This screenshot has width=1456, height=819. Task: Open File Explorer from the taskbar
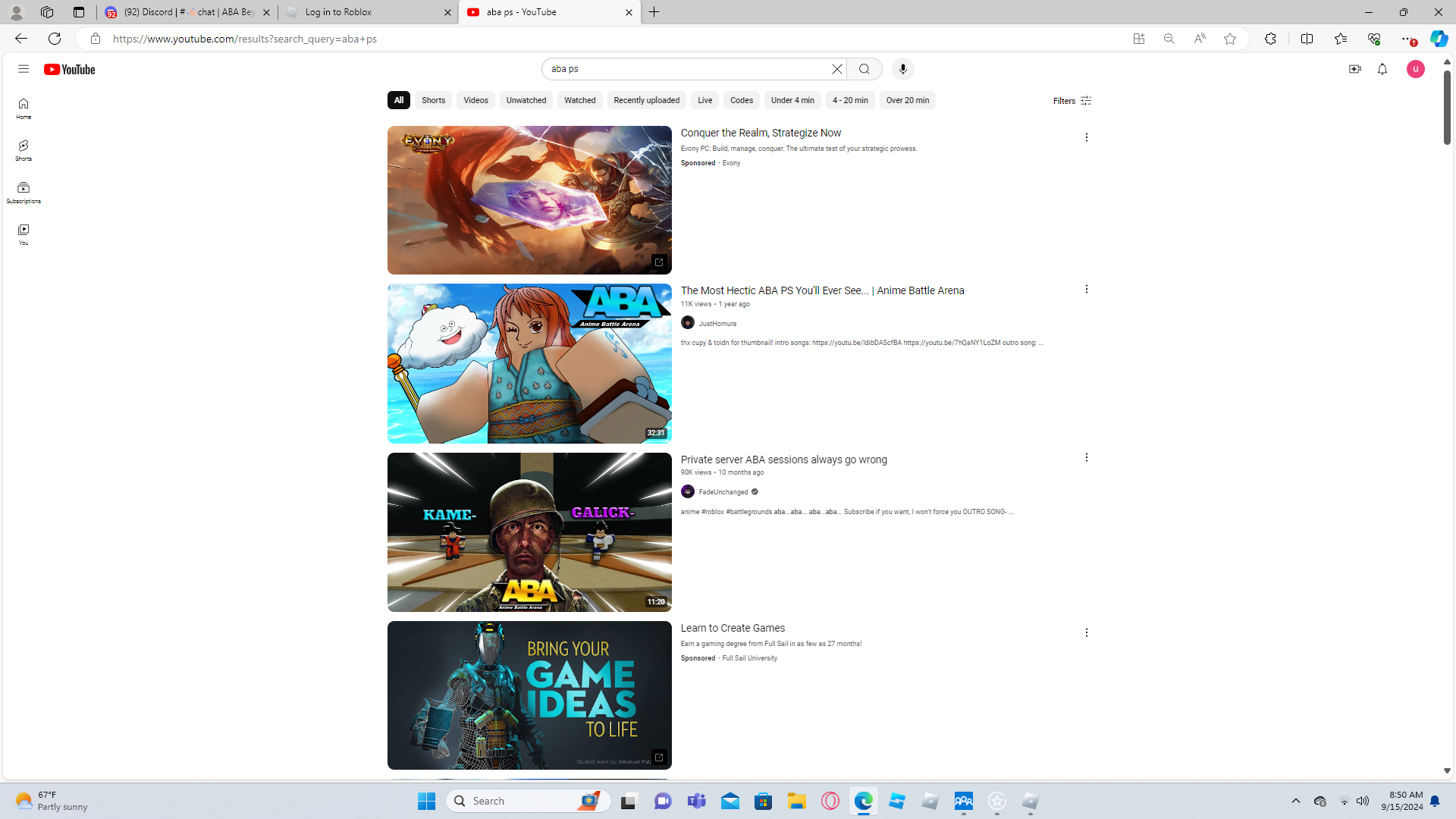(x=797, y=801)
